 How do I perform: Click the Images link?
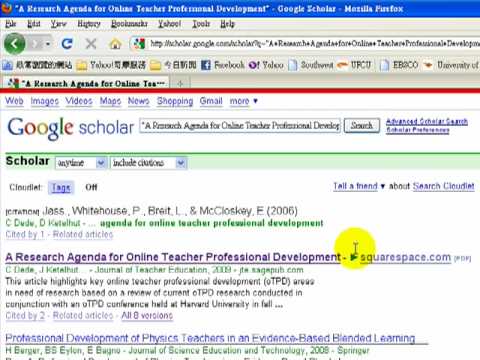tap(45, 101)
